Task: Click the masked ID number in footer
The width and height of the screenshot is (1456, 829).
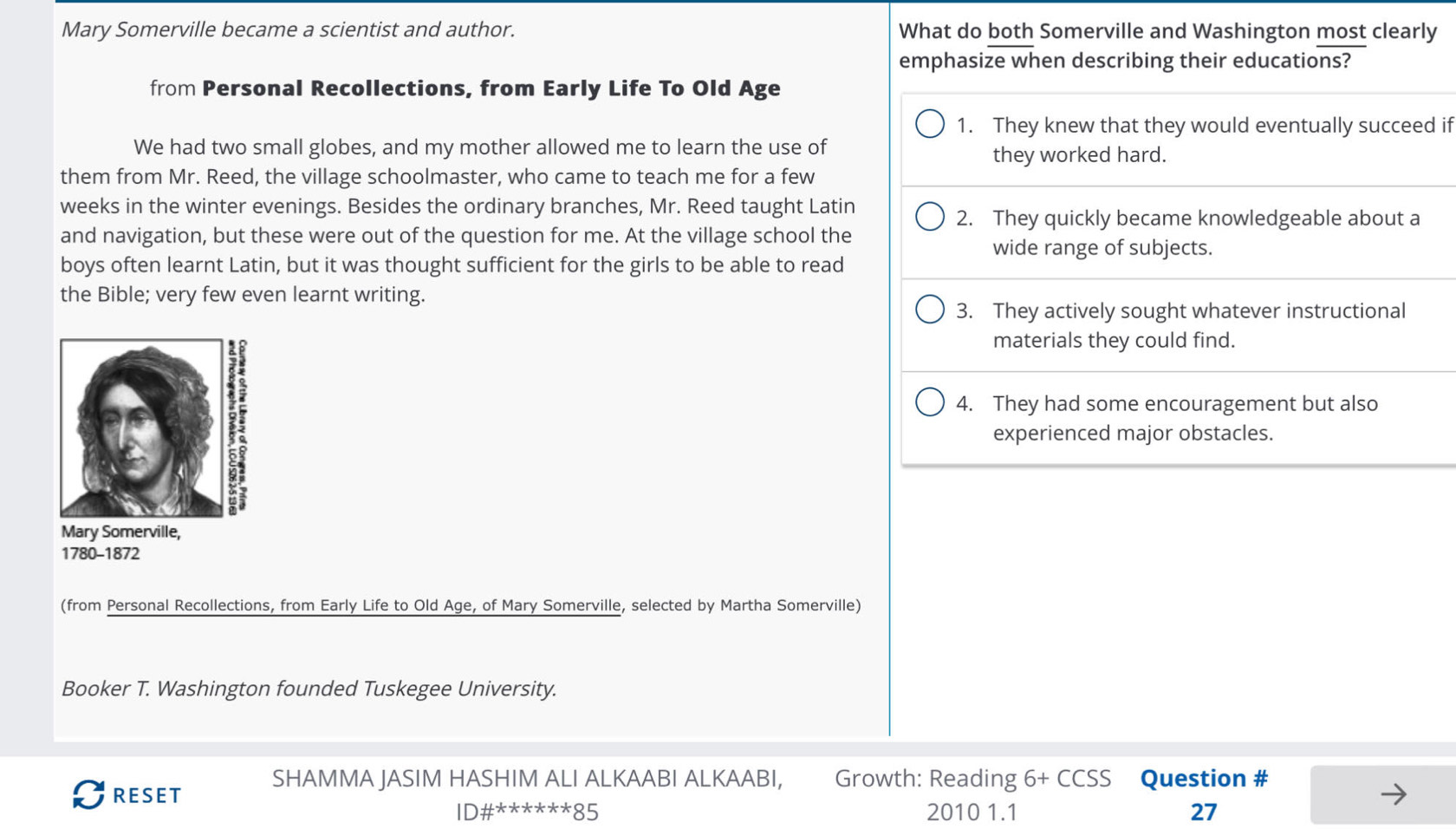Action: [x=527, y=813]
